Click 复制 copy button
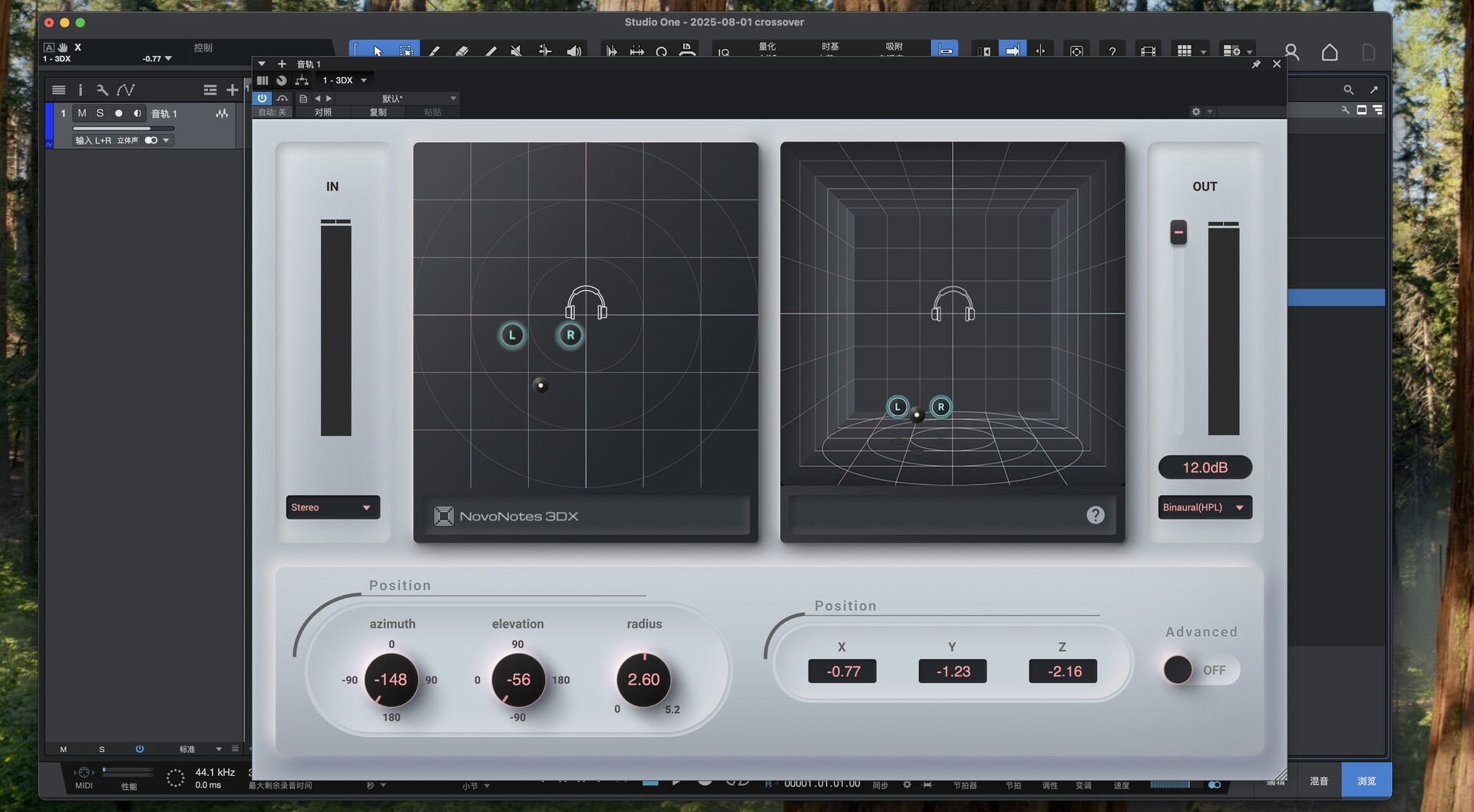This screenshot has height=812, width=1474. click(x=378, y=112)
